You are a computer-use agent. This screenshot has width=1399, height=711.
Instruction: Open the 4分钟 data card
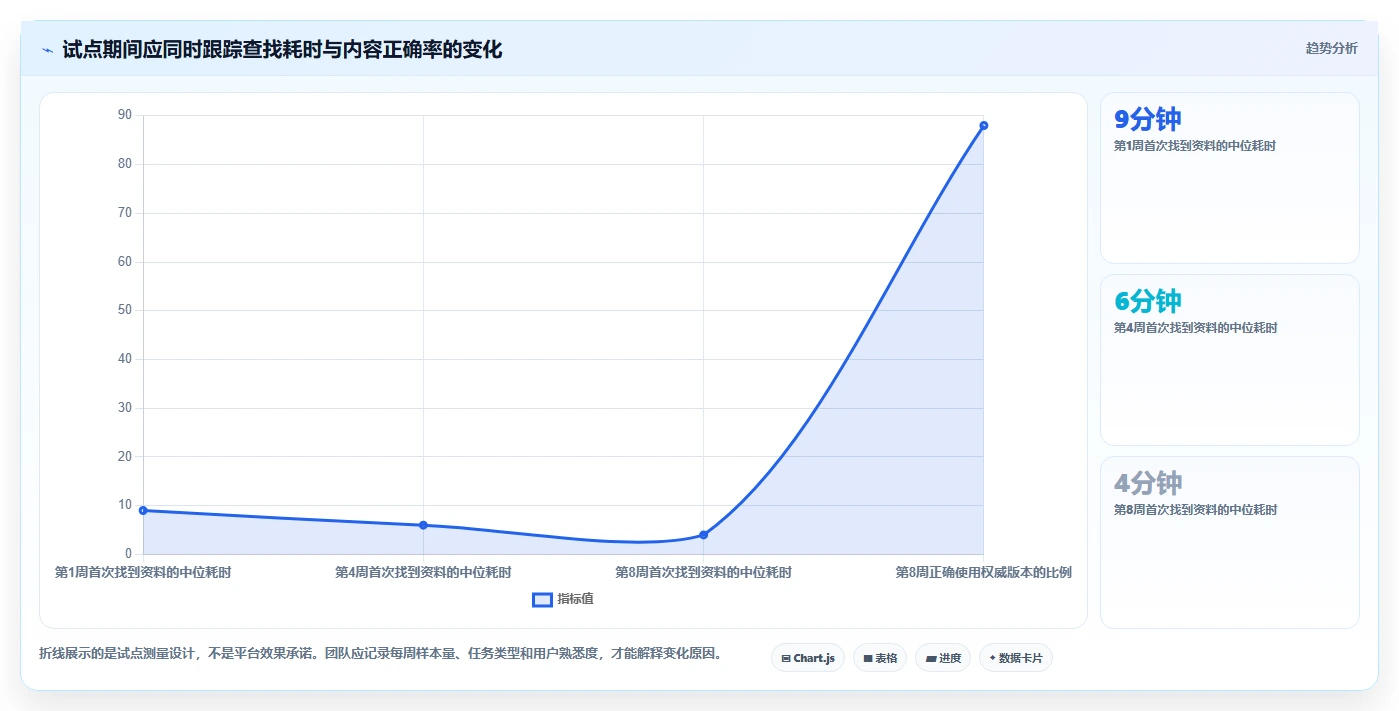(x=1230, y=542)
